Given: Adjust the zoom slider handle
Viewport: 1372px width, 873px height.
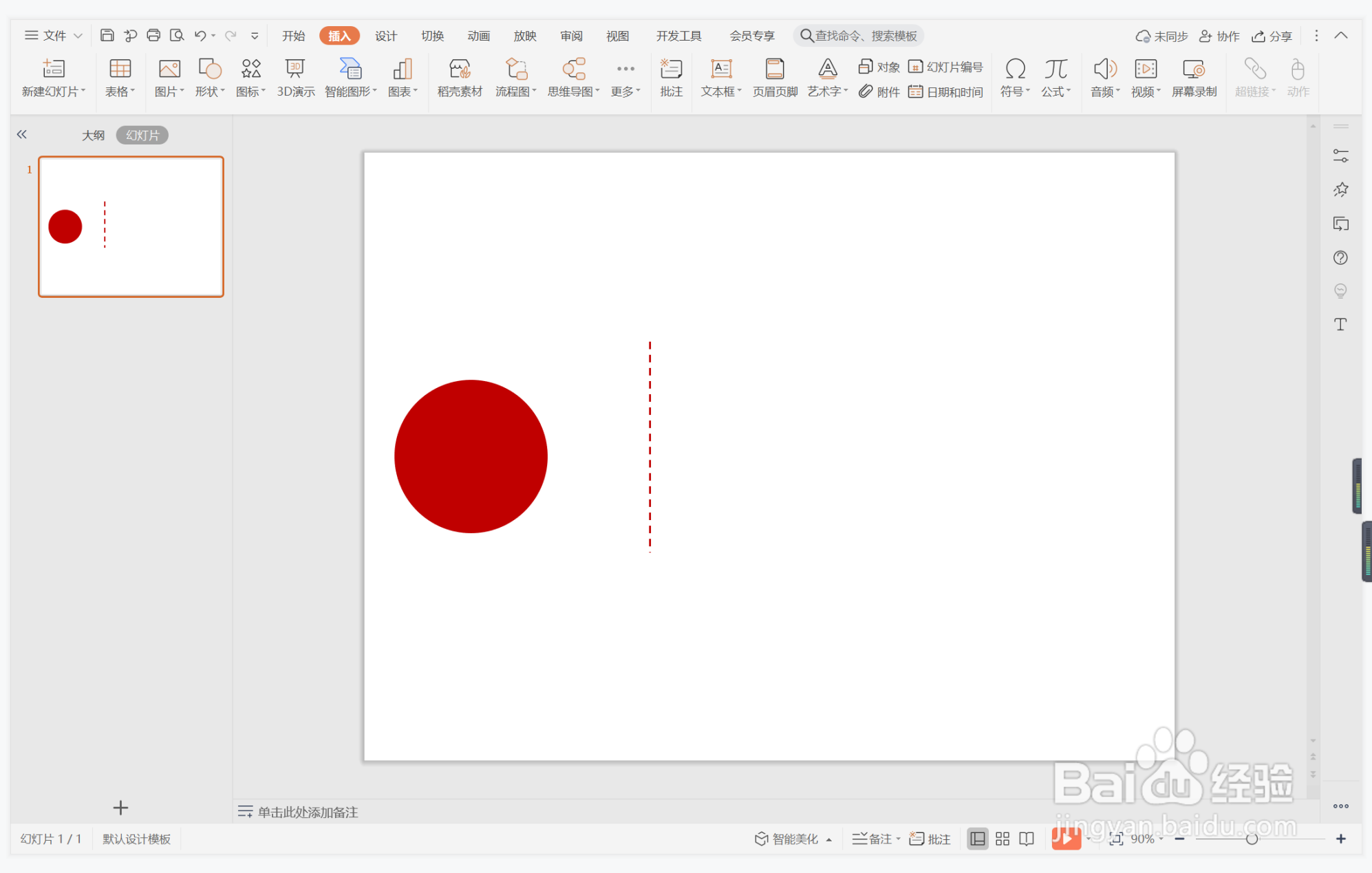Looking at the screenshot, I should tap(1252, 839).
